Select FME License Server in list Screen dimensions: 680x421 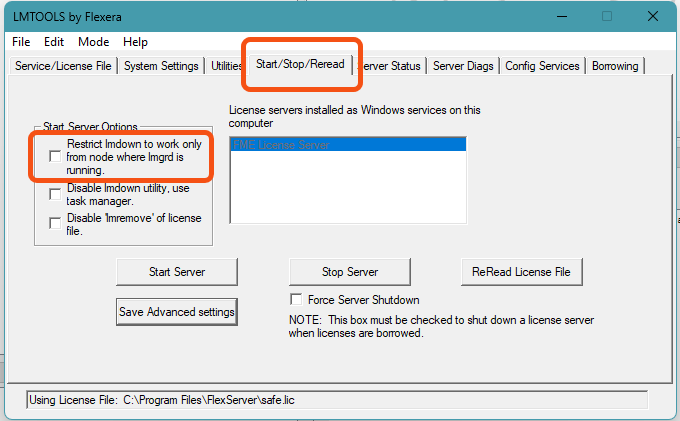348,144
